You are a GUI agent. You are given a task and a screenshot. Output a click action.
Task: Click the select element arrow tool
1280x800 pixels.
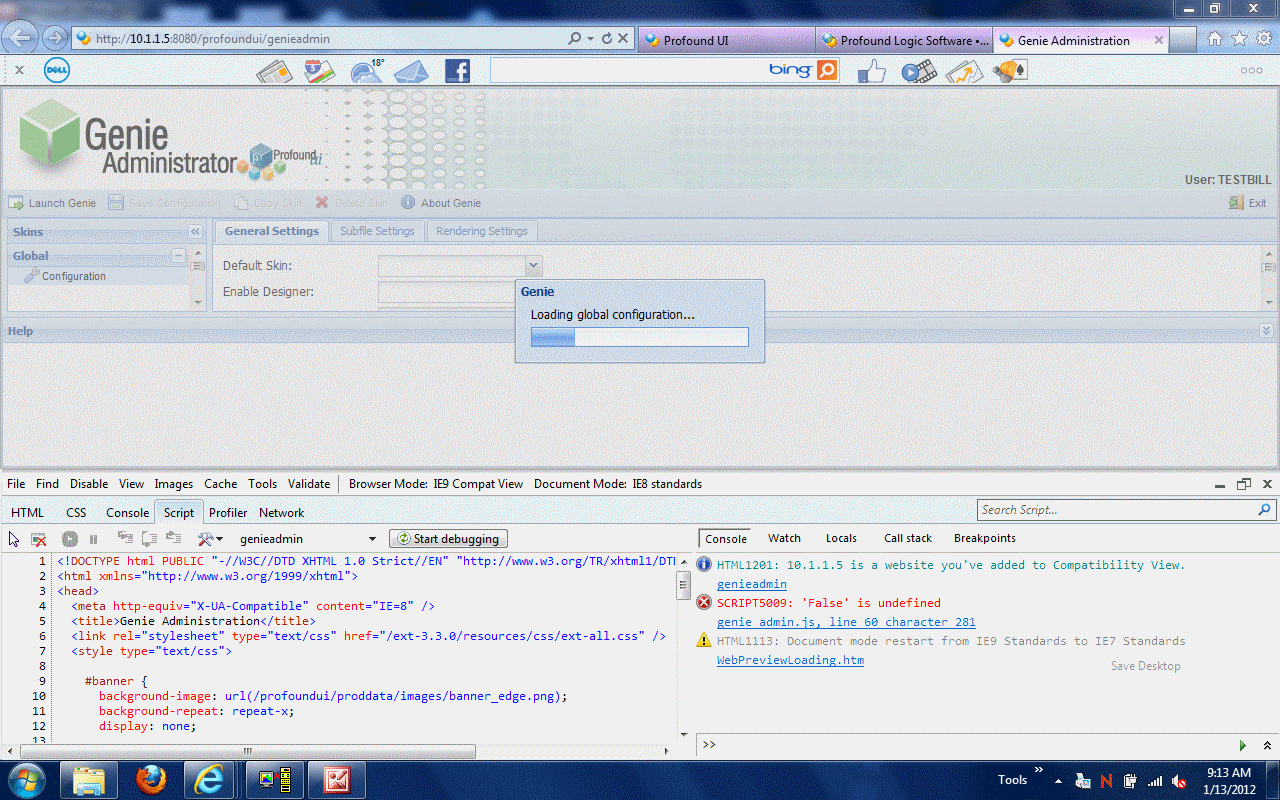click(14, 538)
